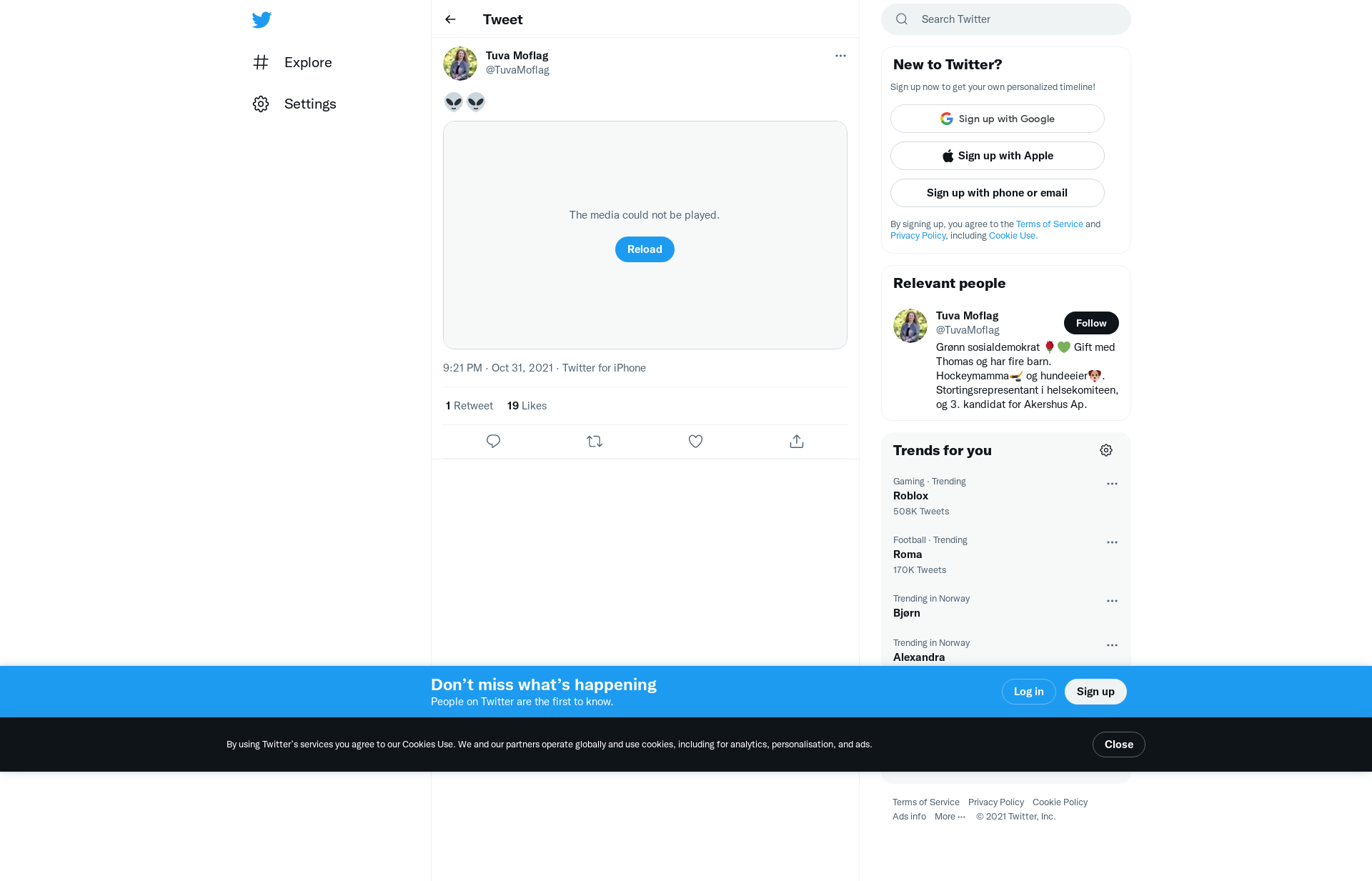The width and height of the screenshot is (1372, 881).
Task: Close the cookies notice banner
Action: point(1119,745)
